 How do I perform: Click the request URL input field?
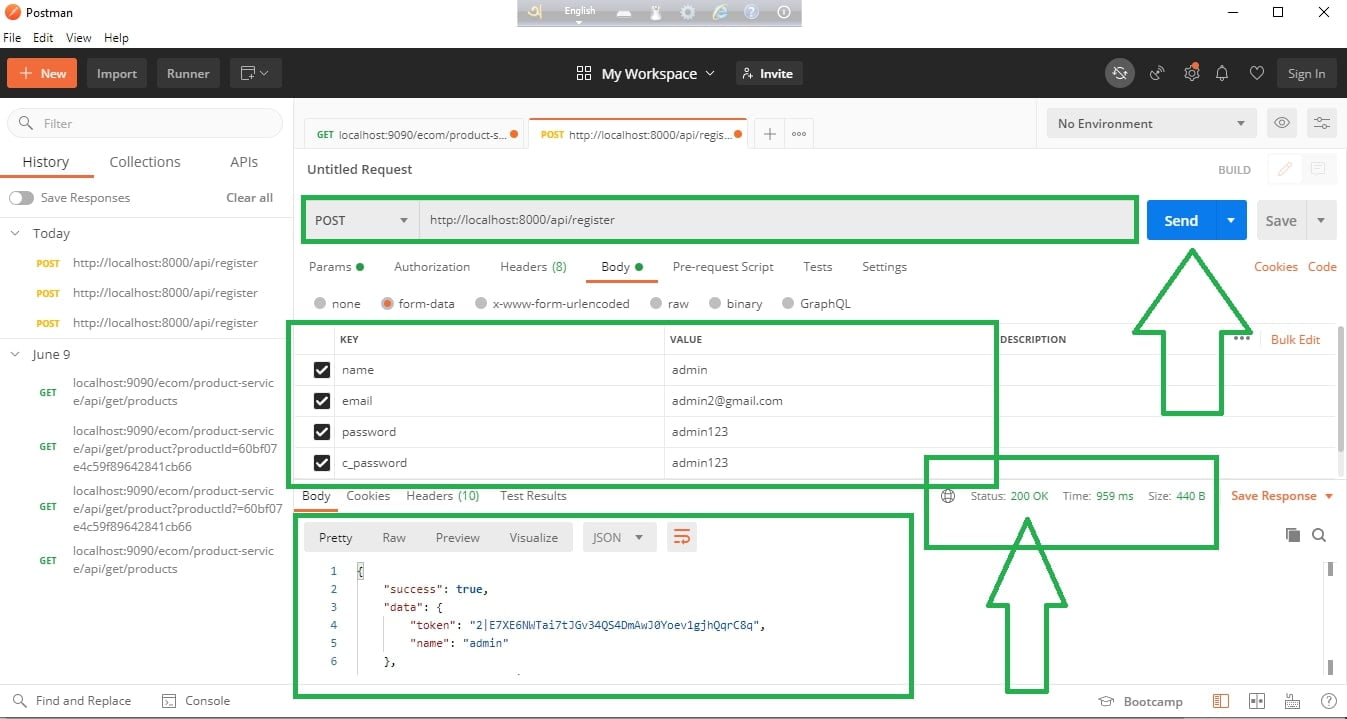tap(777, 220)
